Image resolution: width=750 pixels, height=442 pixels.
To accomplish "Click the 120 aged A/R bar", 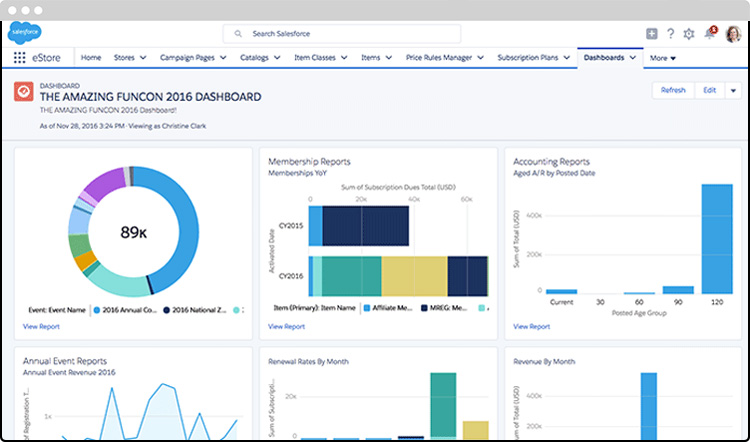I will [x=717, y=239].
